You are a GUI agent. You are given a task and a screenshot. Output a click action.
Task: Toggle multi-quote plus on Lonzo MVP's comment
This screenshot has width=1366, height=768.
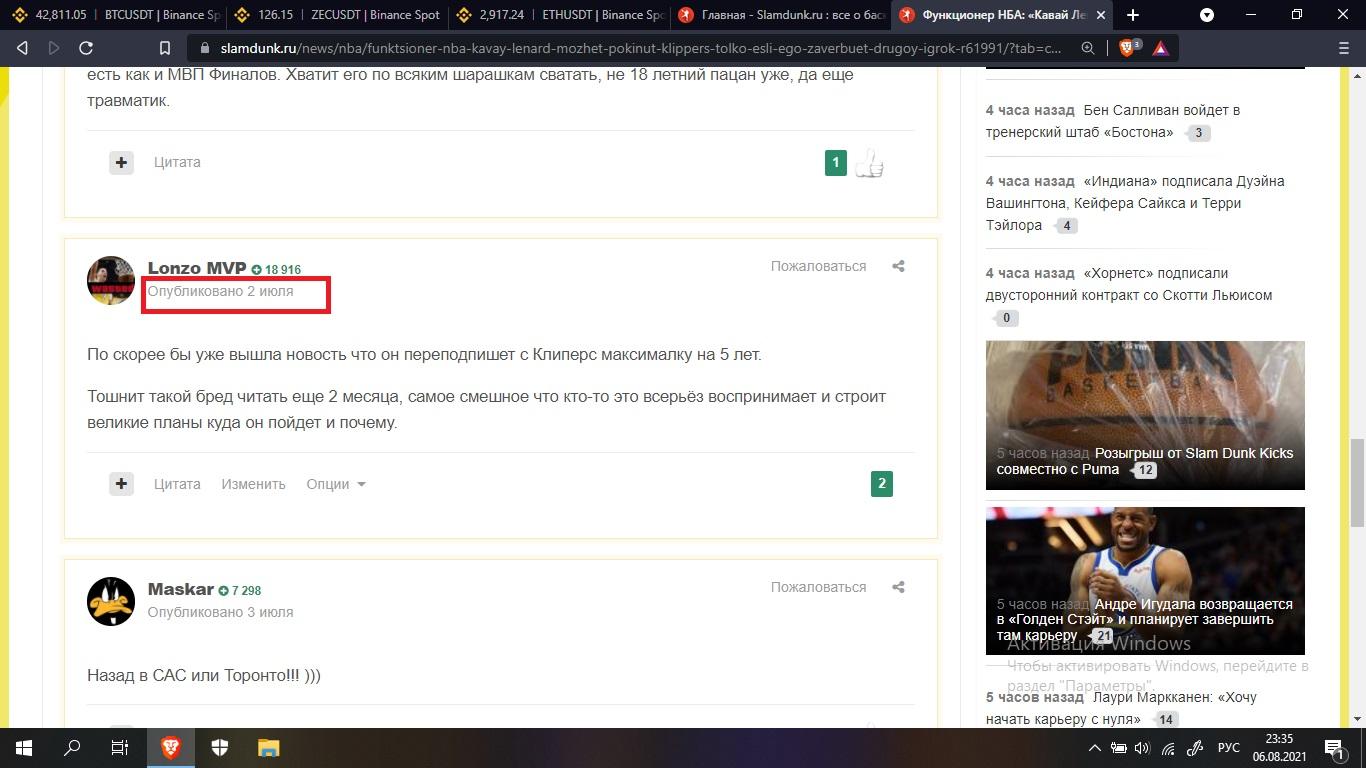point(121,484)
